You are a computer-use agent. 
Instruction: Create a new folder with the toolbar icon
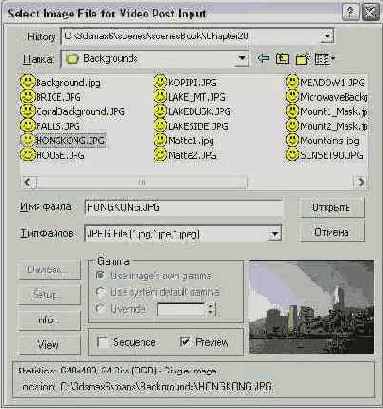click(x=302, y=59)
